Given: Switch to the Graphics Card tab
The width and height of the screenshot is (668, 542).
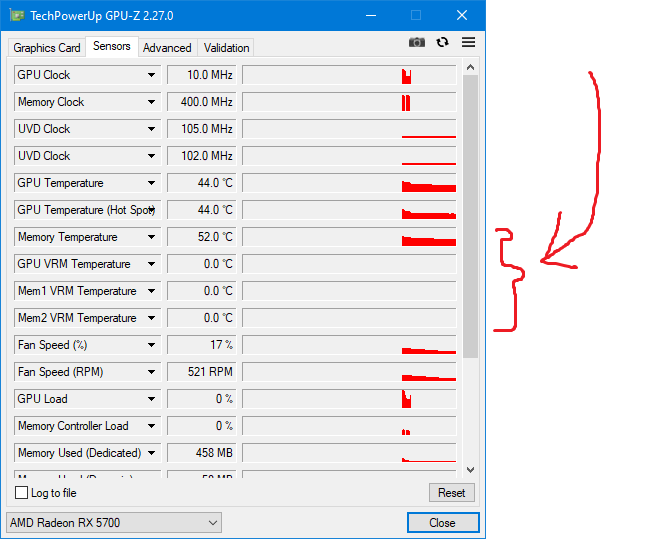Looking at the screenshot, I should point(47,48).
